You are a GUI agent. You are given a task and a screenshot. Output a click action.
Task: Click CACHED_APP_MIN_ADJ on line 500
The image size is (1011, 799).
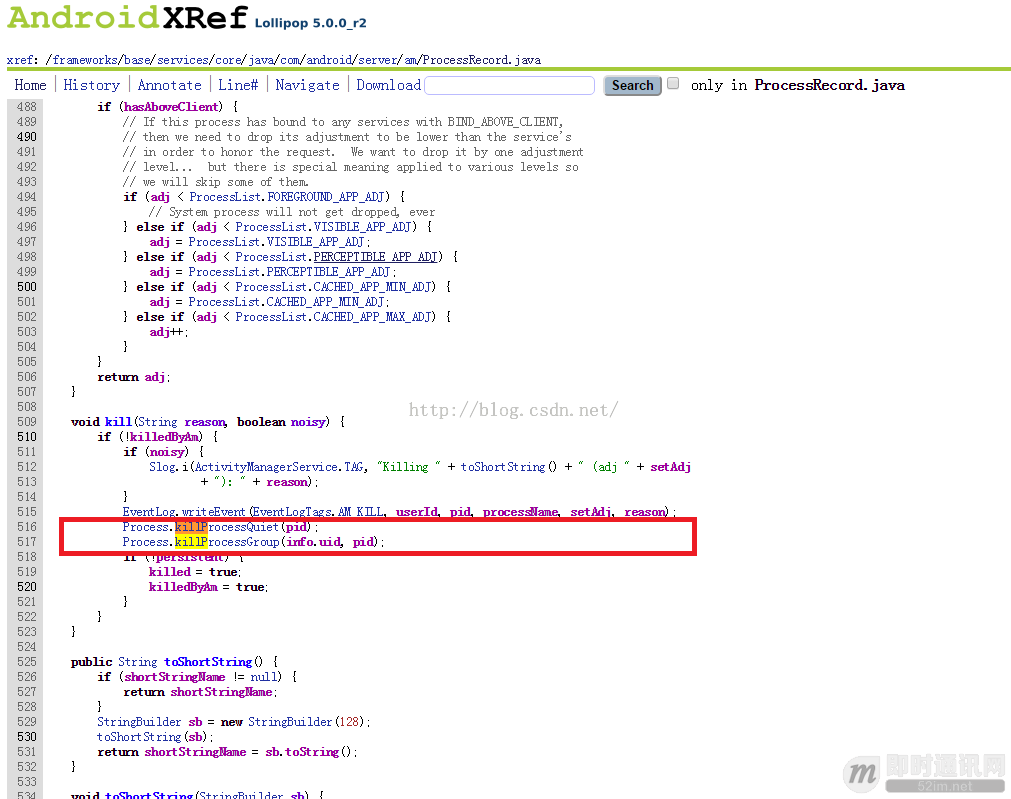coord(372,286)
